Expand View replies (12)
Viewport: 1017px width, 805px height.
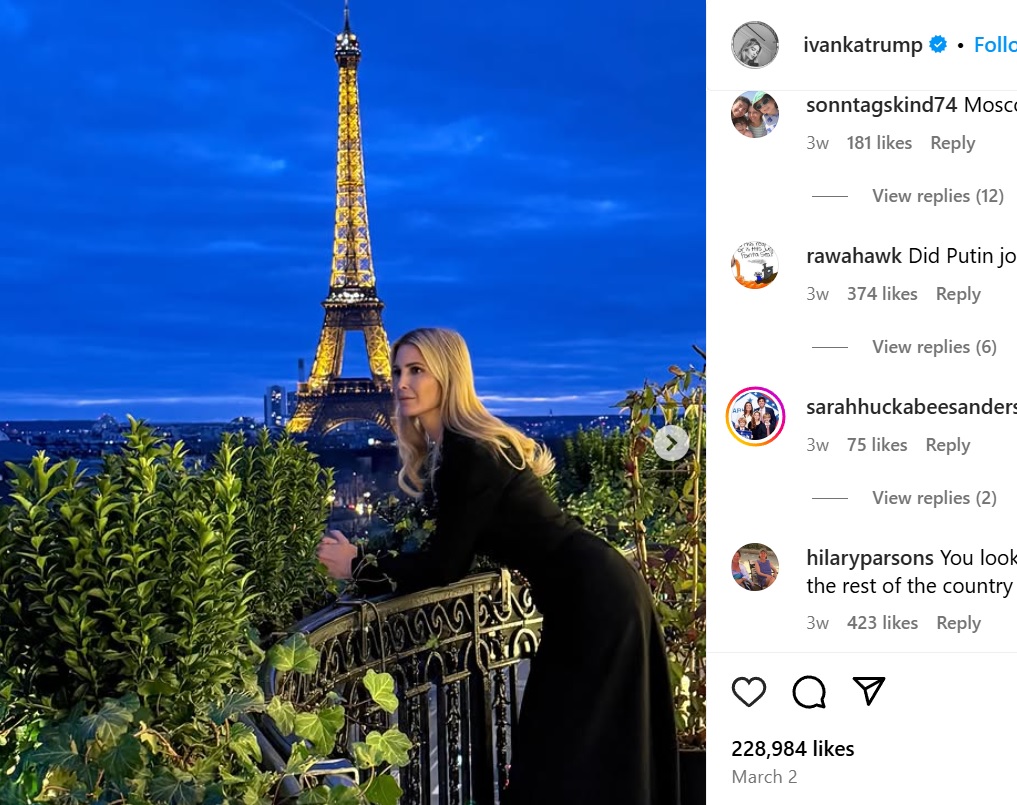937,196
